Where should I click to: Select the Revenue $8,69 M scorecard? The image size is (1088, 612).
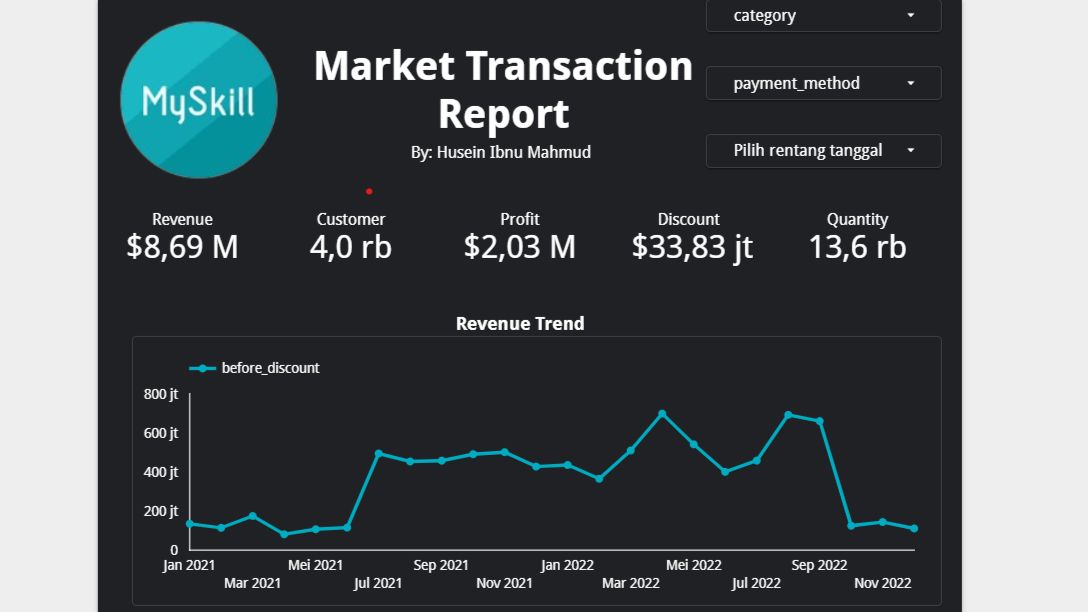tap(182, 237)
